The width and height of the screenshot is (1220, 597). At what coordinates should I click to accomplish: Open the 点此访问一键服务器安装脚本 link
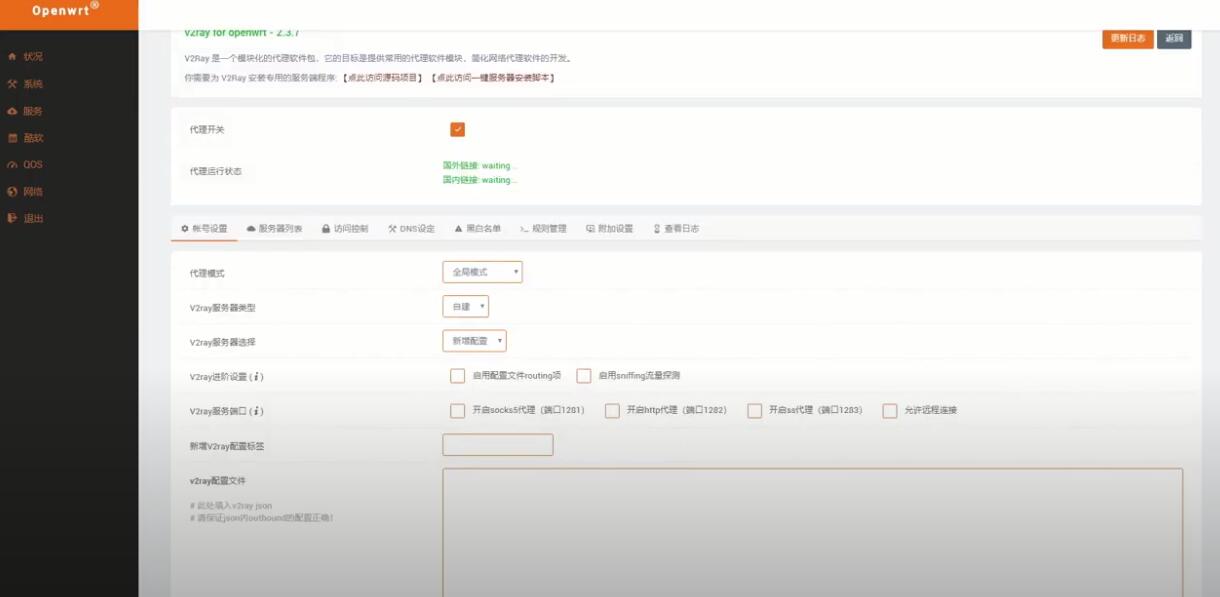(492, 77)
